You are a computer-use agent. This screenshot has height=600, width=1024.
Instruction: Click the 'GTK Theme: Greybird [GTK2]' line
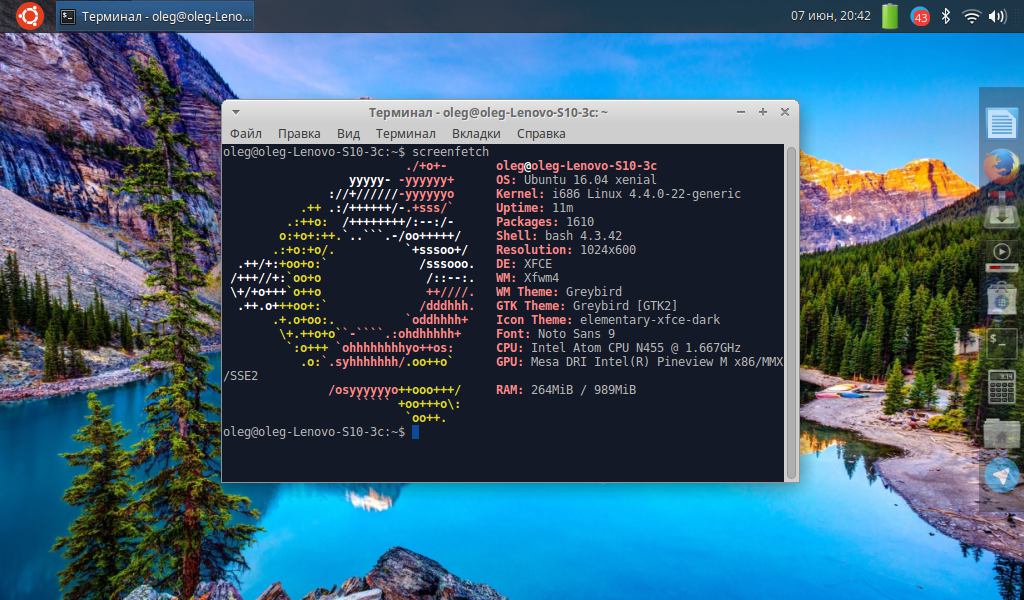coord(586,306)
